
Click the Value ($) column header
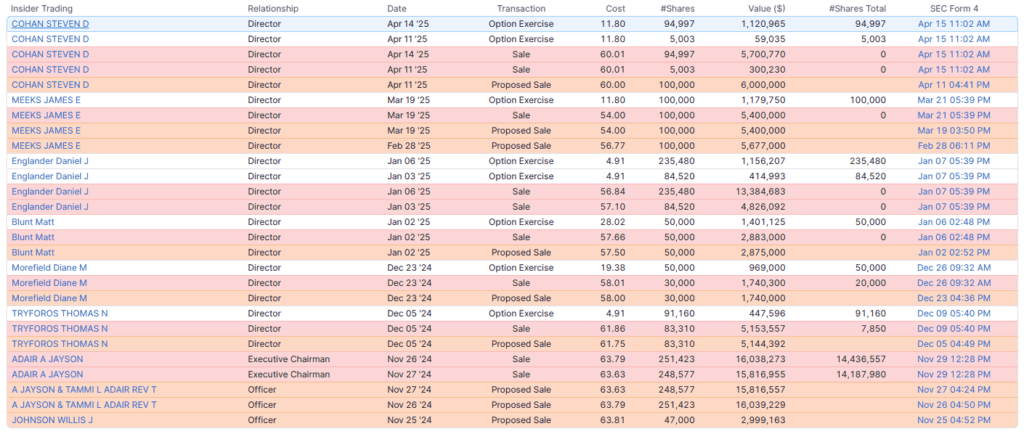pyautogui.click(x=766, y=8)
